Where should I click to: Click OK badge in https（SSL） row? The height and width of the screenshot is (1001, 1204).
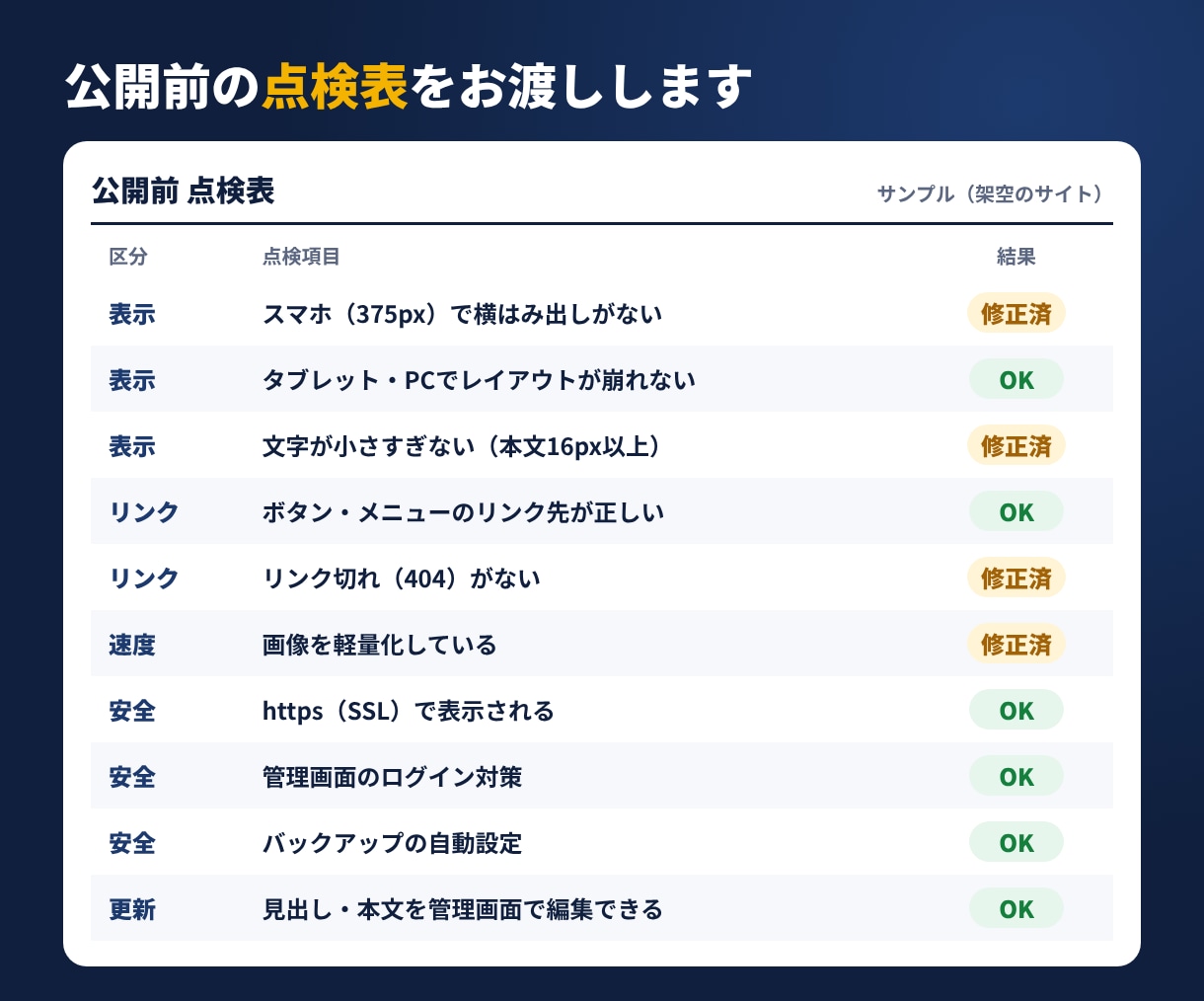point(1016,711)
